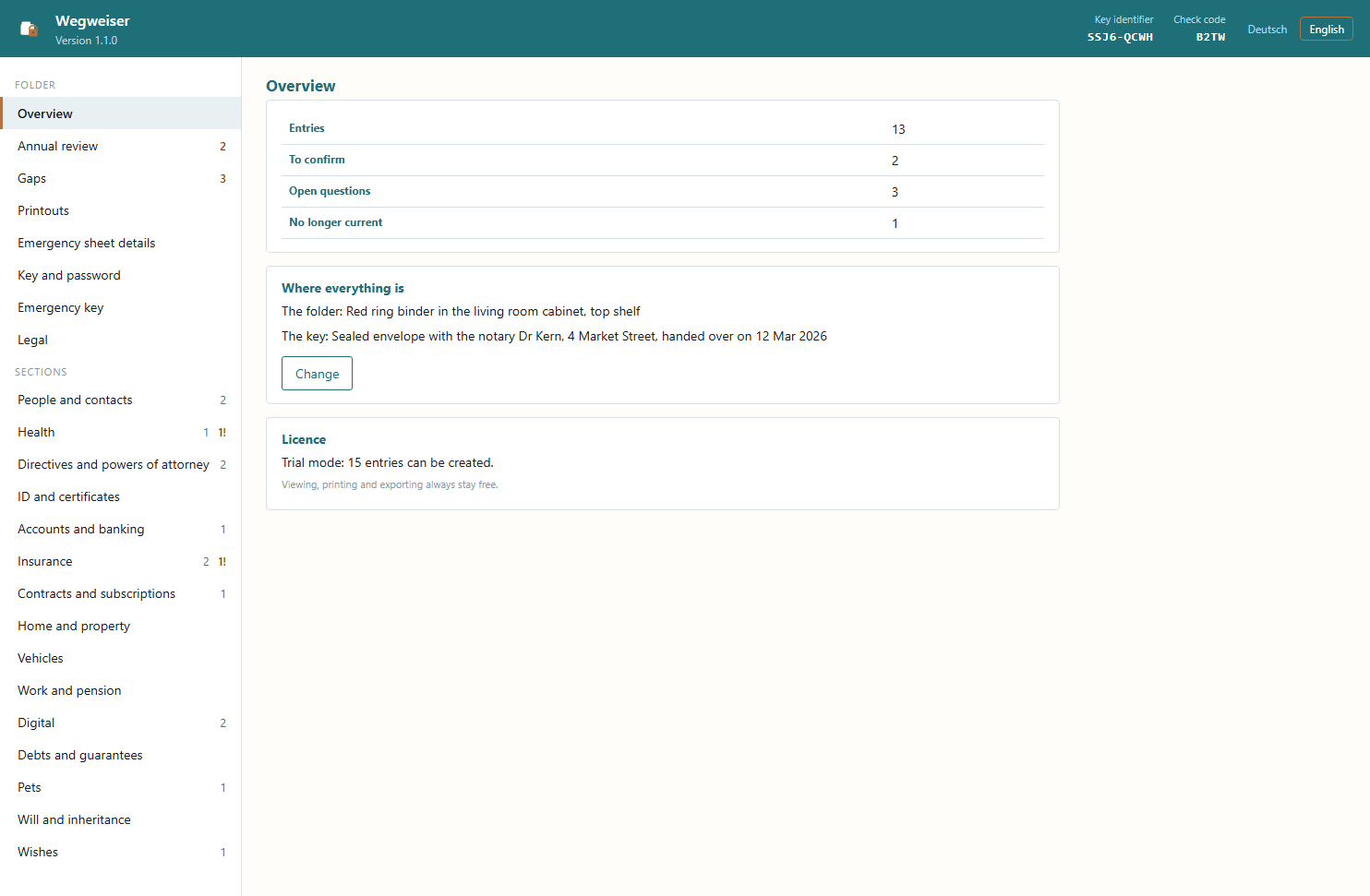The height and width of the screenshot is (896, 1370).
Task: Open Annual review in sidebar
Action: point(120,146)
